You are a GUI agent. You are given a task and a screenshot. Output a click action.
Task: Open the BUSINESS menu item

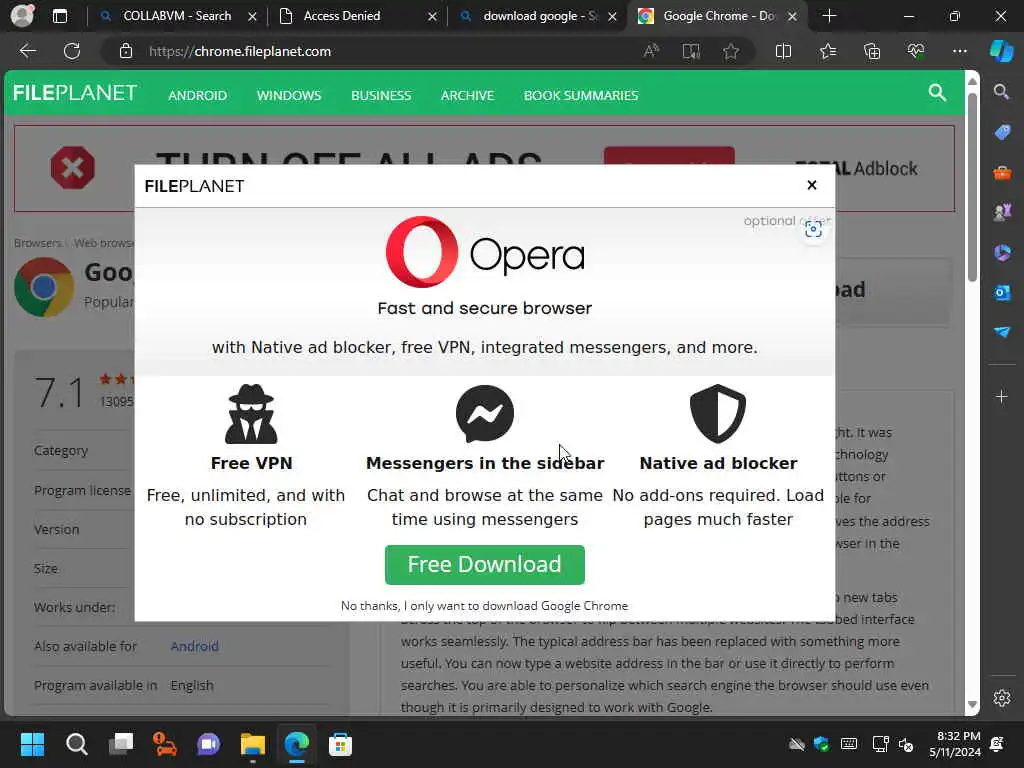pyautogui.click(x=381, y=95)
